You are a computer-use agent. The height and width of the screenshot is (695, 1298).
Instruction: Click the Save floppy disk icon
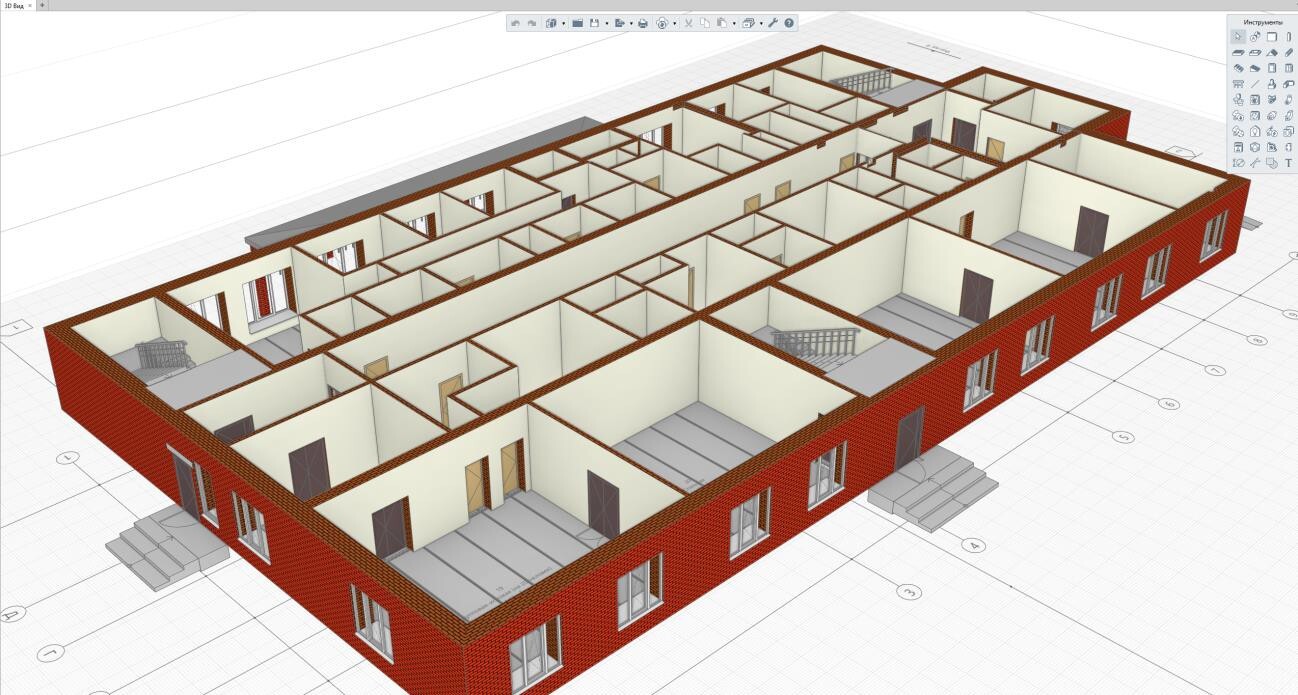pos(594,23)
